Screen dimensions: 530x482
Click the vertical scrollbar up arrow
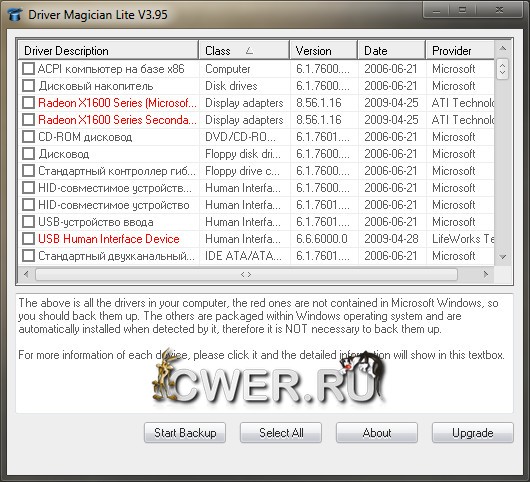pos(503,48)
